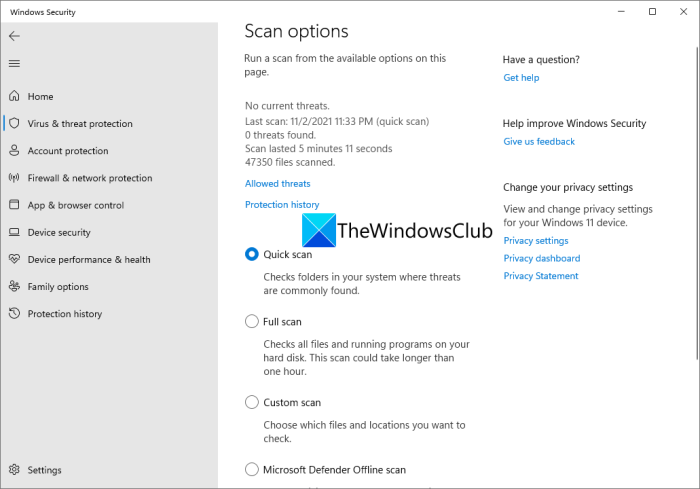Click the 'No current threats.' text
The width and height of the screenshot is (700, 489).
tap(288, 106)
